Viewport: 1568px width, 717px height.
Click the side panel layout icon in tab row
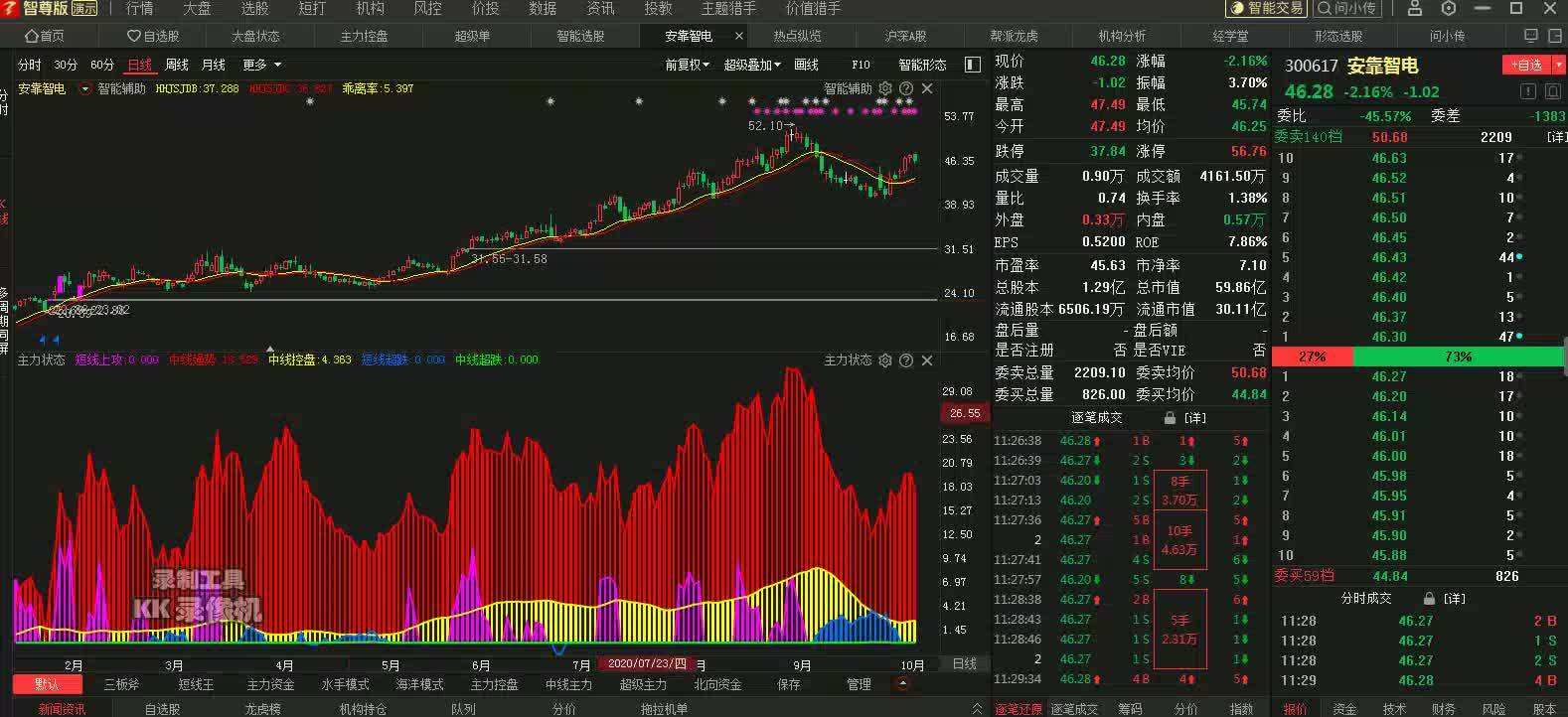pyautogui.click(x=1553, y=36)
